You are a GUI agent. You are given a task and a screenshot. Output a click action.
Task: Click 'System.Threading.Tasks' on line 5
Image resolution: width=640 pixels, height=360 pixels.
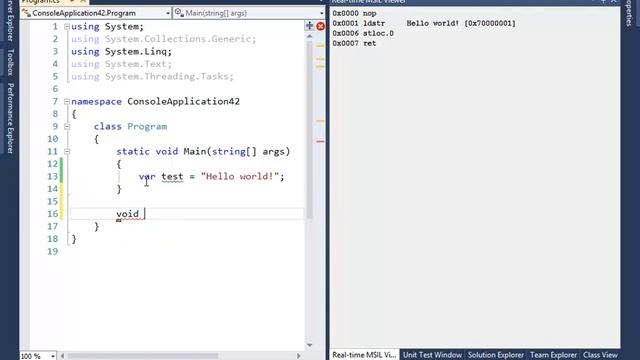(167, 76)
